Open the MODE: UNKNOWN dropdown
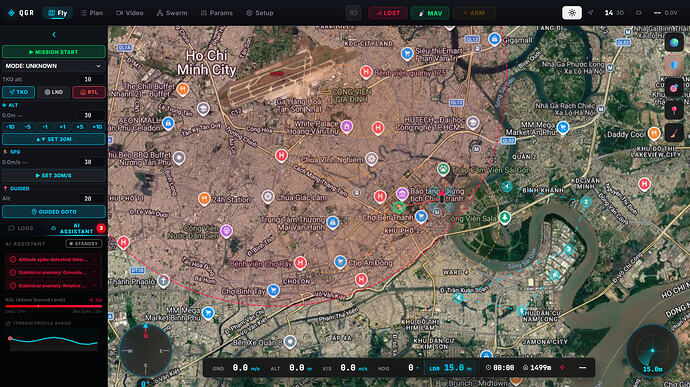 (54, 66)
